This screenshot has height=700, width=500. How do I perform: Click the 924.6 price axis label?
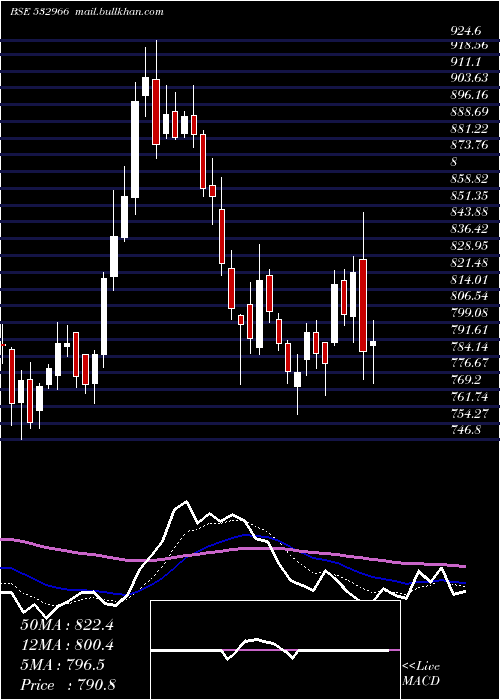[x=466, y=31]
